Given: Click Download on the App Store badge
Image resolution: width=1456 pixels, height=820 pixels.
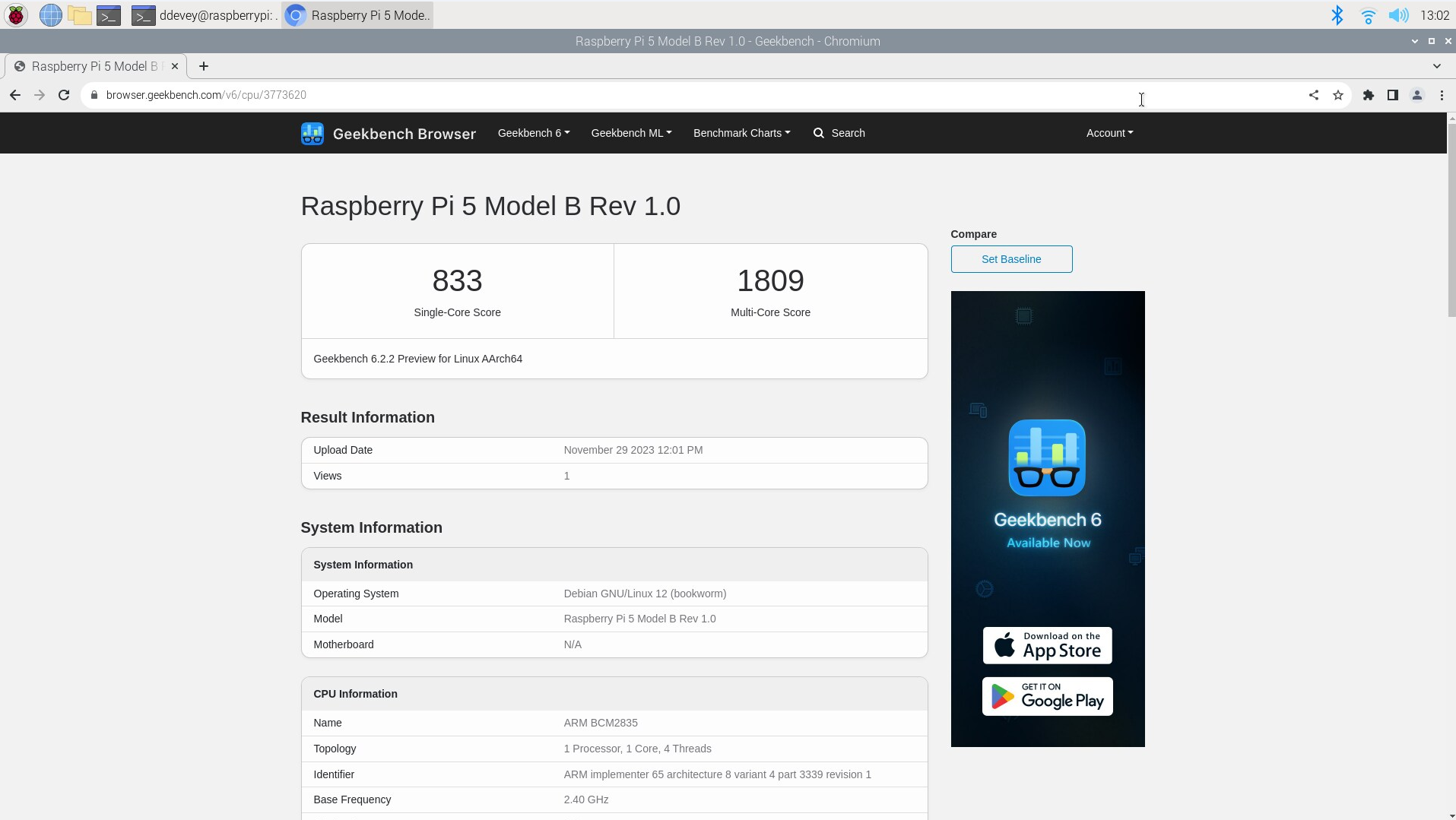Looking at the screenshot, I should [1047, 645].
